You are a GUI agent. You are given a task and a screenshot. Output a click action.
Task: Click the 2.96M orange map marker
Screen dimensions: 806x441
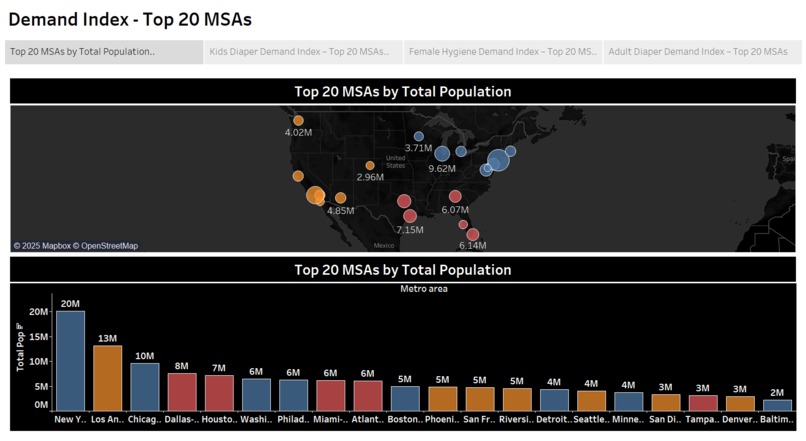coord(370,166)
